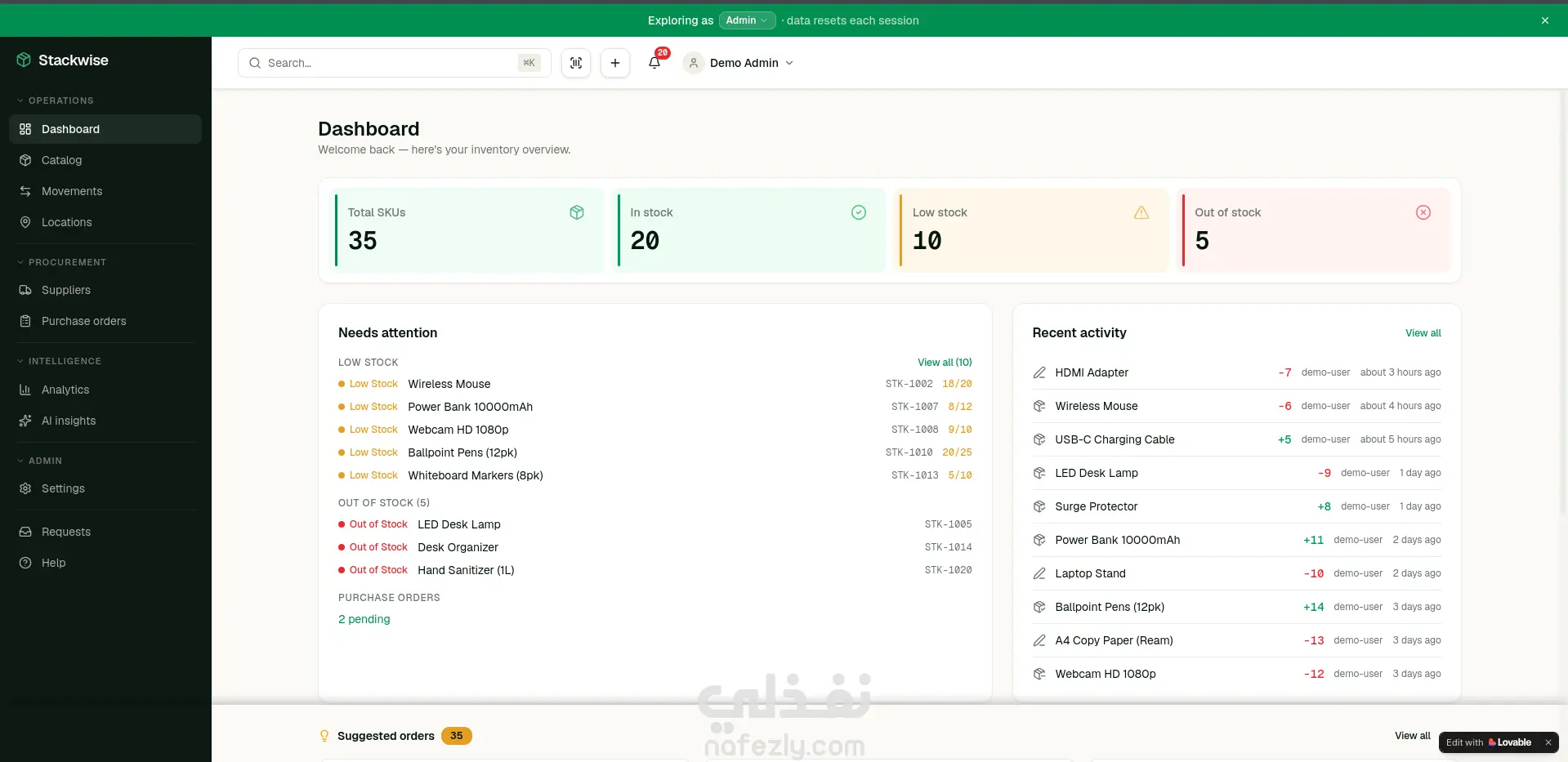
Task: Open Analytics from the sidebar
Action: tap(105, 390)
